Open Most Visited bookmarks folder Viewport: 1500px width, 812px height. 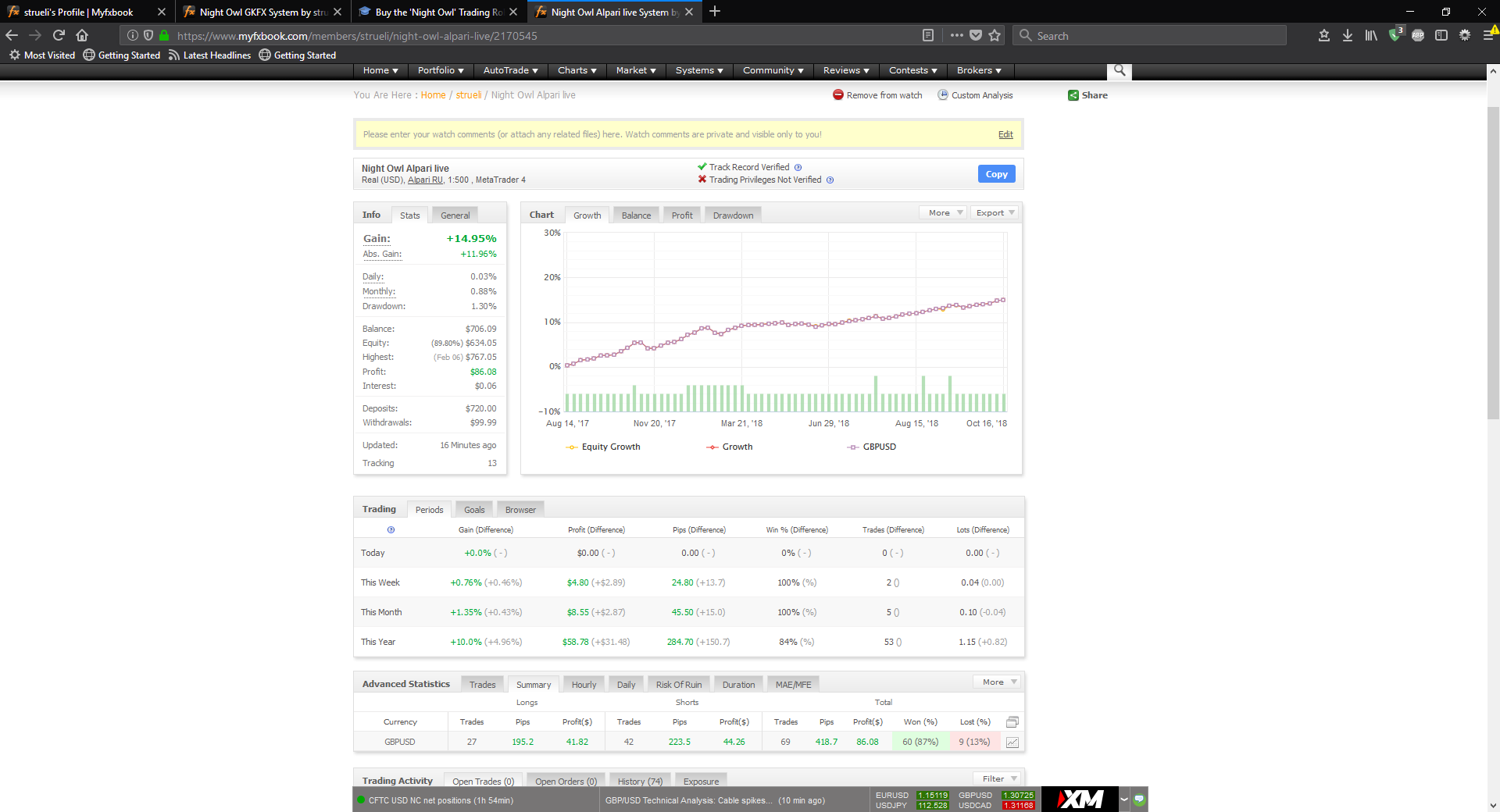[x=42, y=55]
